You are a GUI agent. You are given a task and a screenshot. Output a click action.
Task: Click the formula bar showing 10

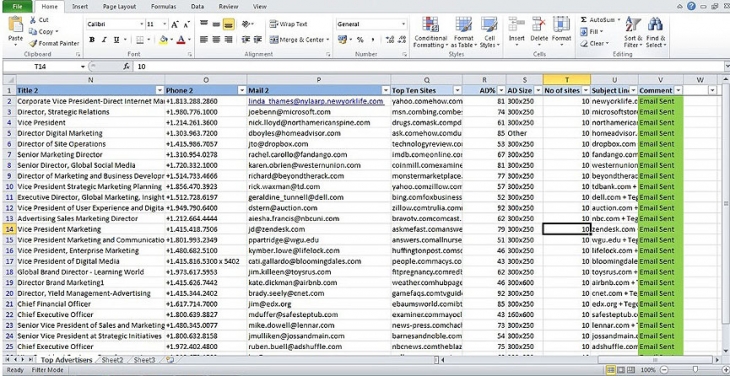428,67
